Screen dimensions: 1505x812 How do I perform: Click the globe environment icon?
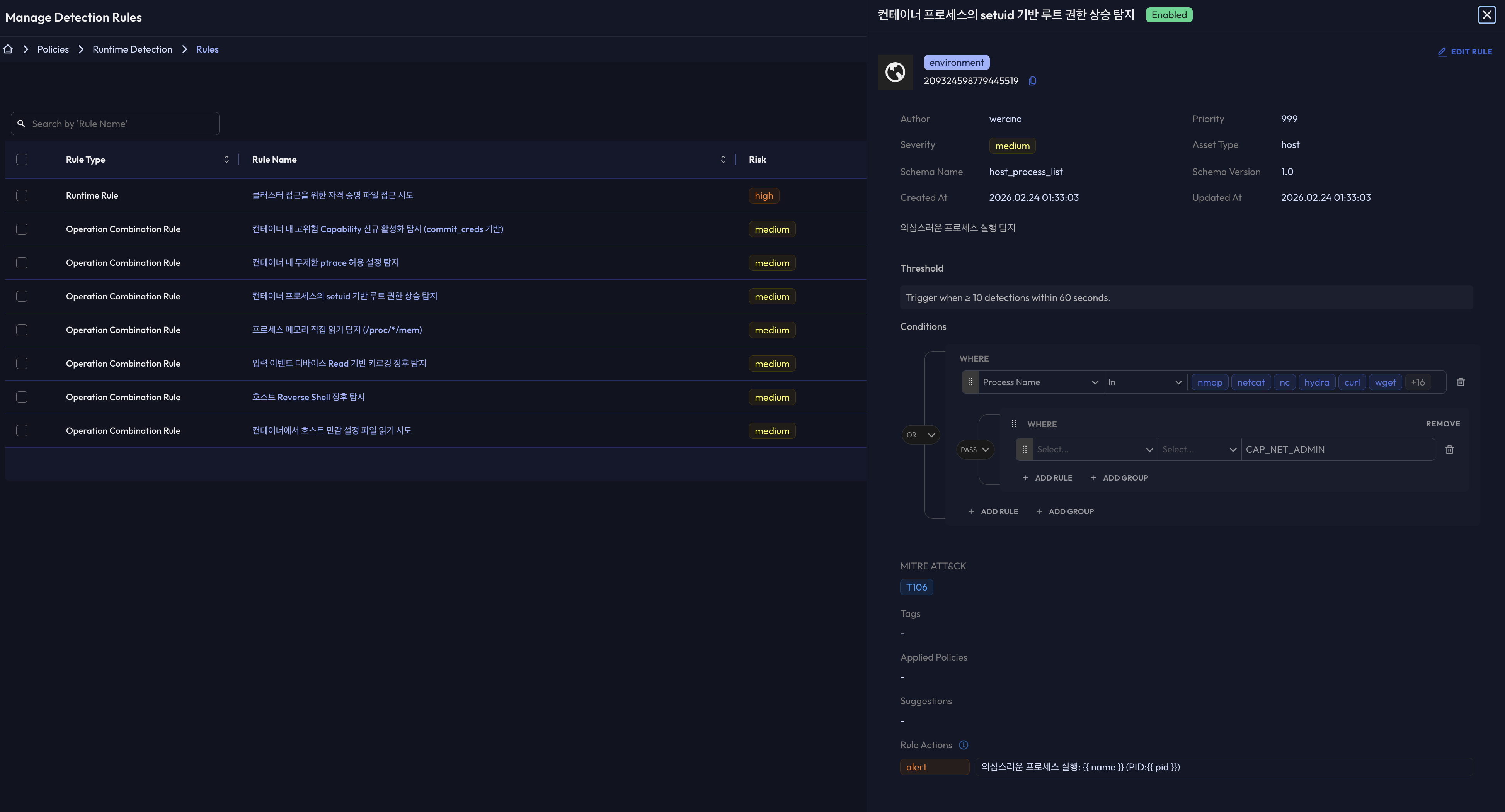click(895, 72)
